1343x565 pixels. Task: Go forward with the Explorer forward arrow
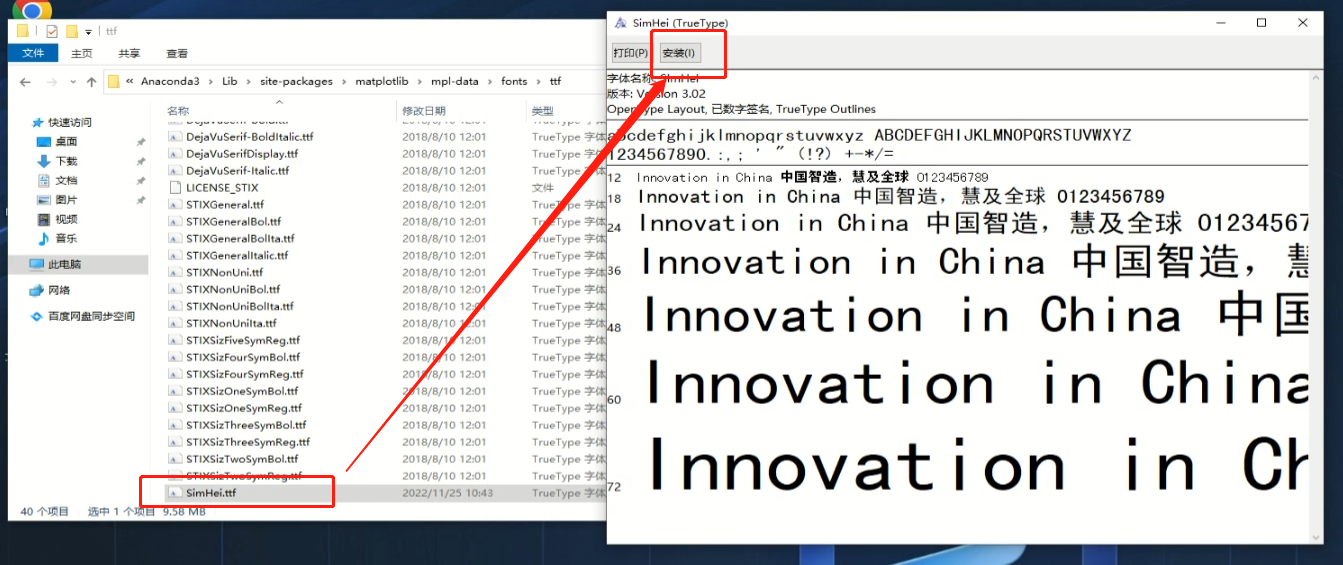click(52, 82)
